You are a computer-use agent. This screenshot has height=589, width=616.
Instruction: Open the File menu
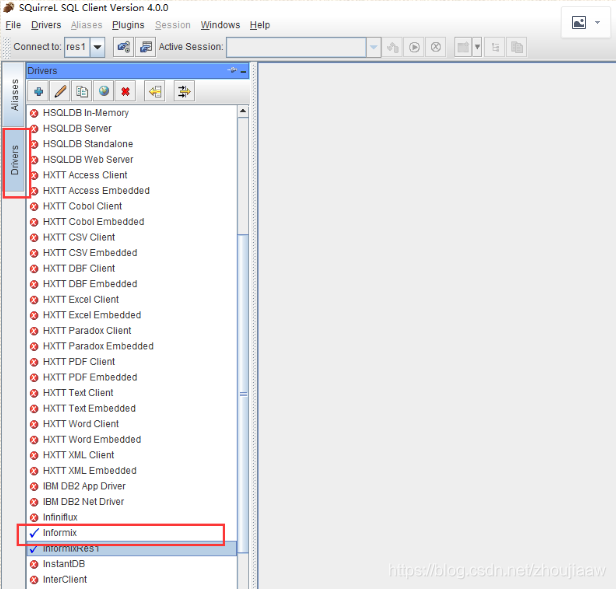[x=13, y=25]
